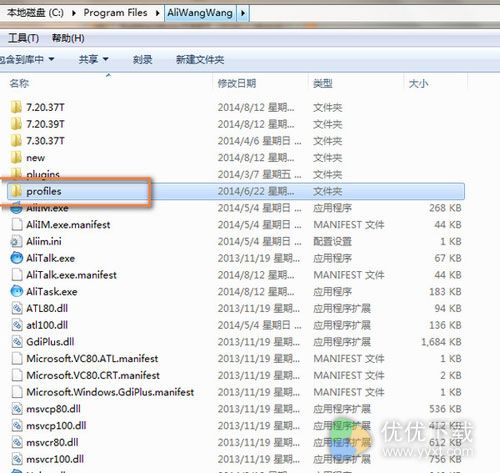Click the Aliim.ini settings file icon
The width and height of the screenshot is (500, 473).
pos(16,241)
